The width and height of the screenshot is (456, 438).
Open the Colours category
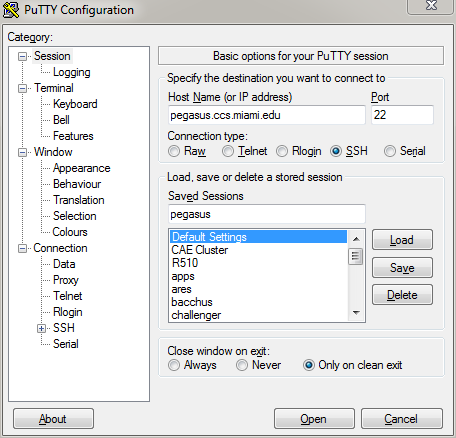coord(70,232)
